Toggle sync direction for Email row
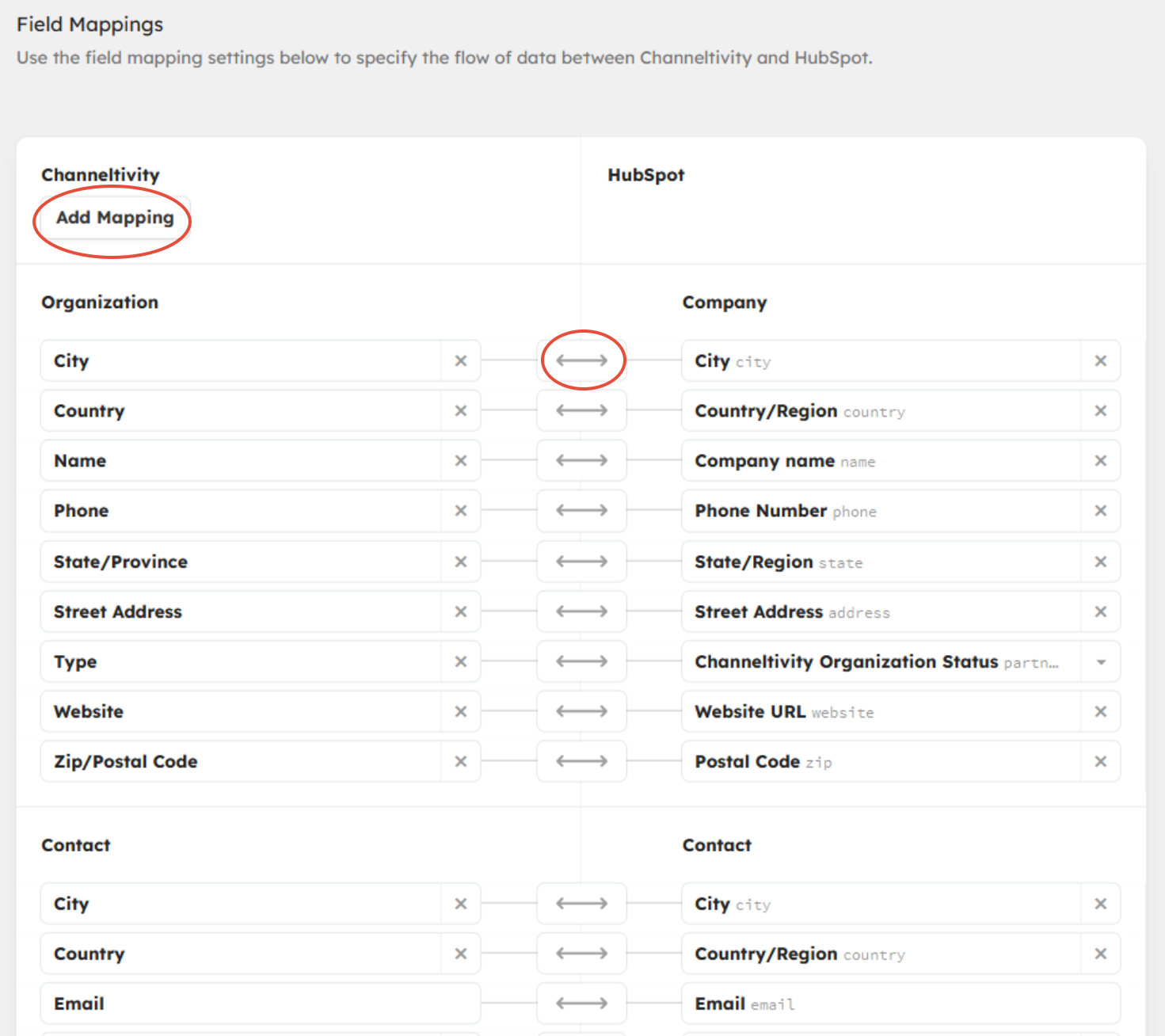Image resolution: width=1165 pixels, height=1036 pixels. tap(581, 1004)
